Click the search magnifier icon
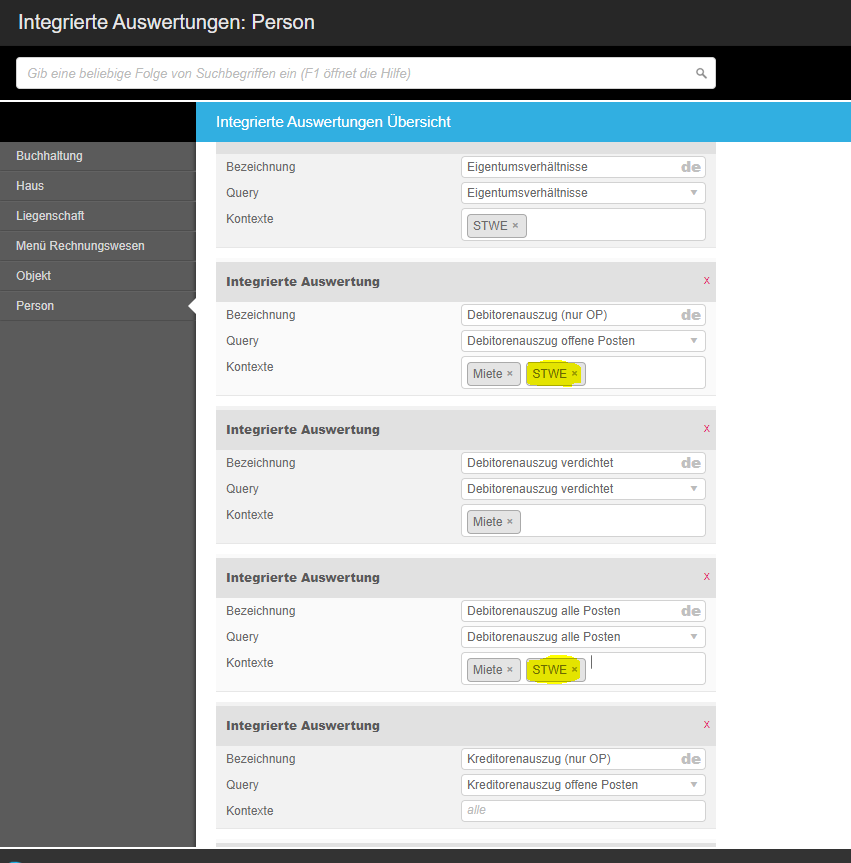851x863 pixels. click(x=701, y=73)
